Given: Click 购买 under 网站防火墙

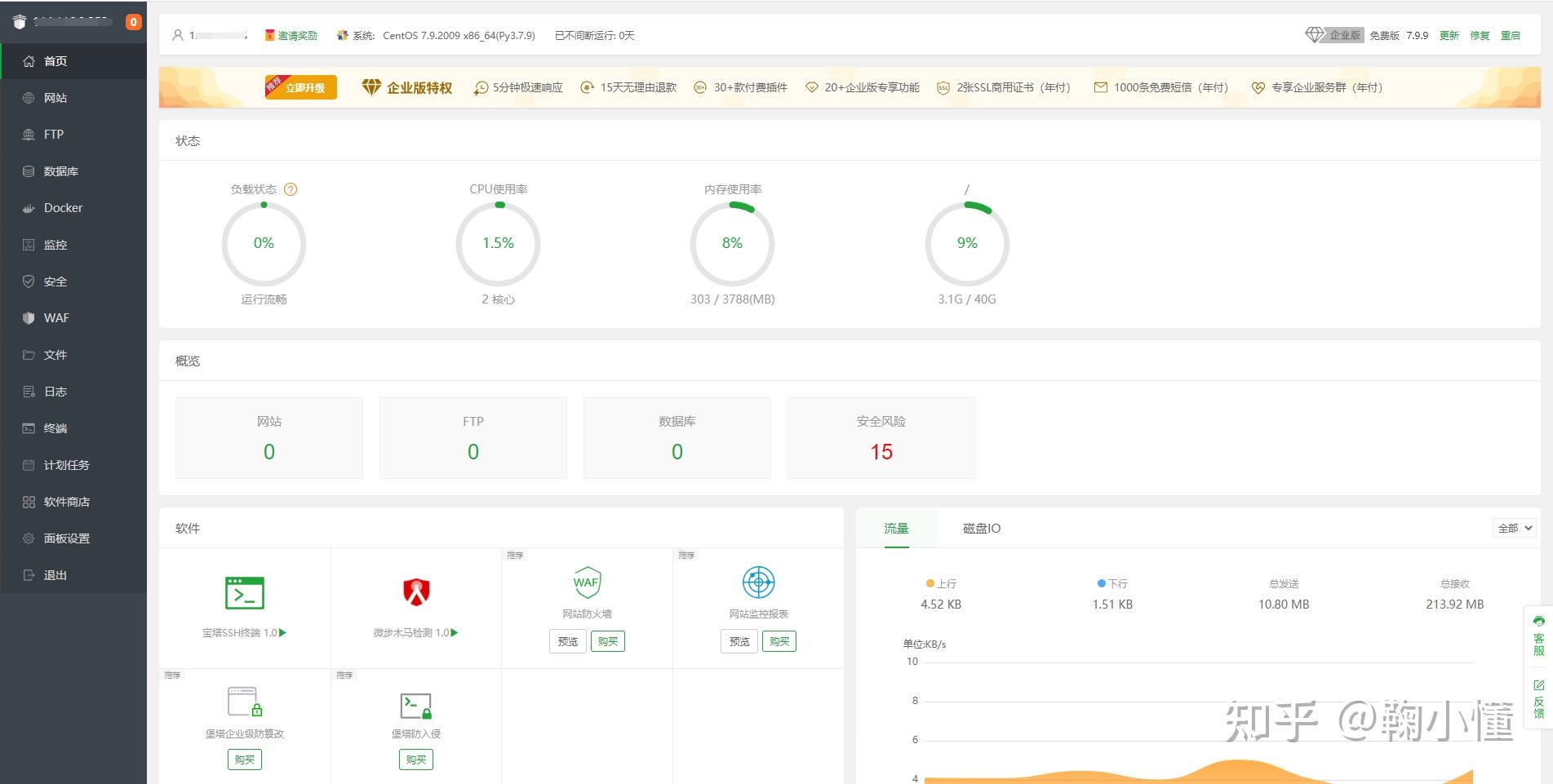Looking at the screenshot, I should coord(608,641).
